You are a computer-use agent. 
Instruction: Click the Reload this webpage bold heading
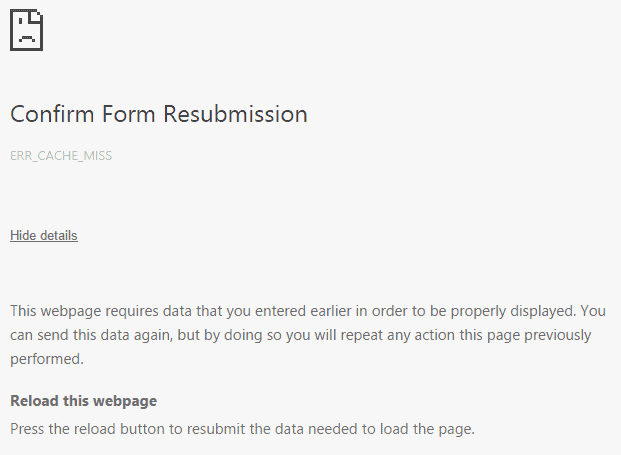coord(84,401)
